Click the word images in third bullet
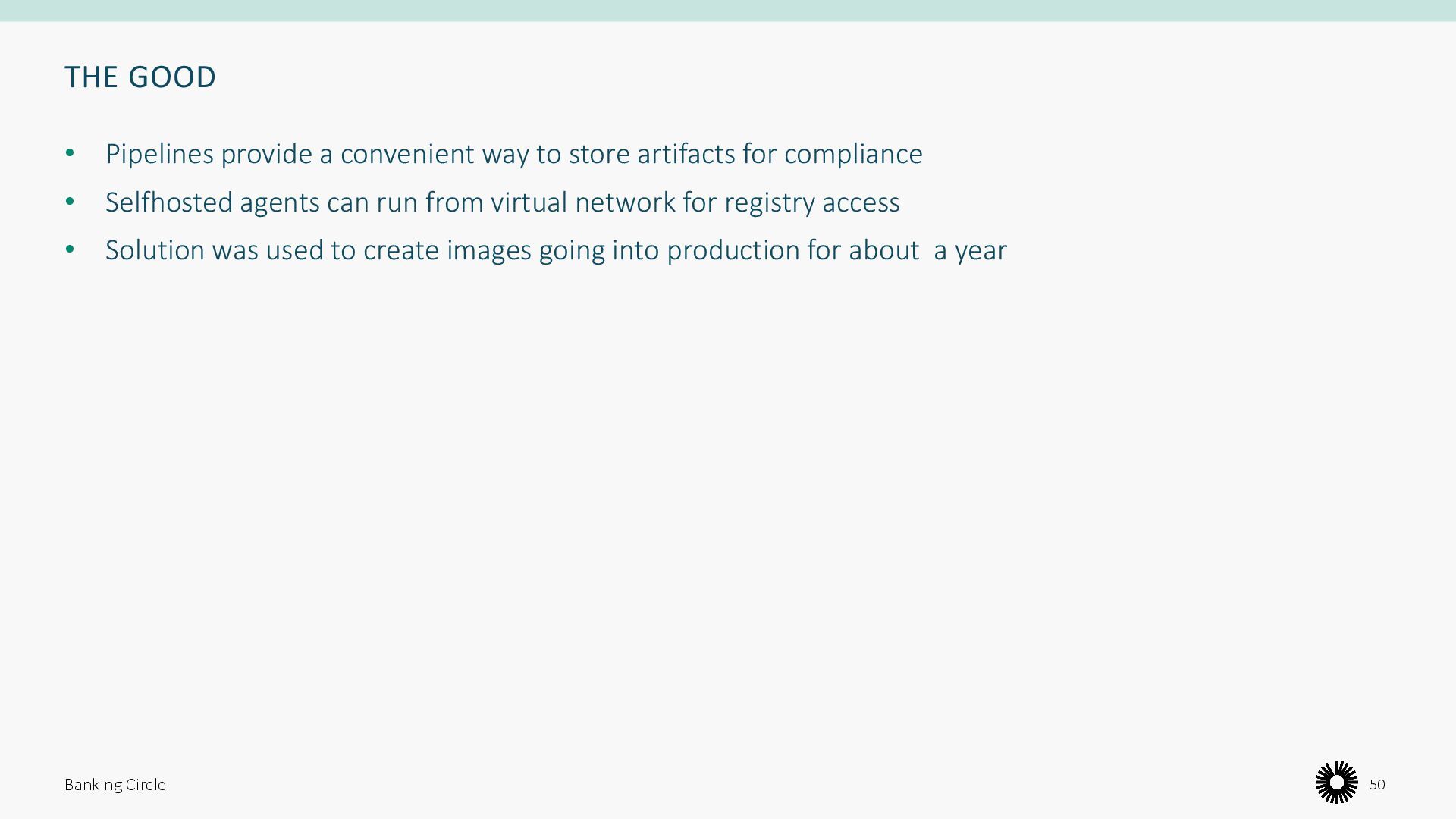 click(489, 250)
